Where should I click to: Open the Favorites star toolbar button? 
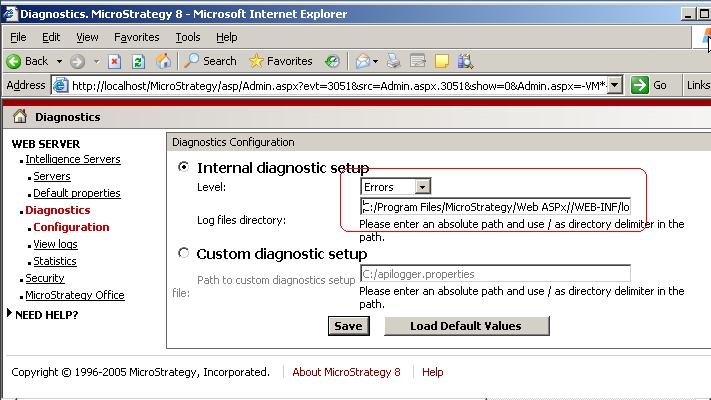[281, 61]
